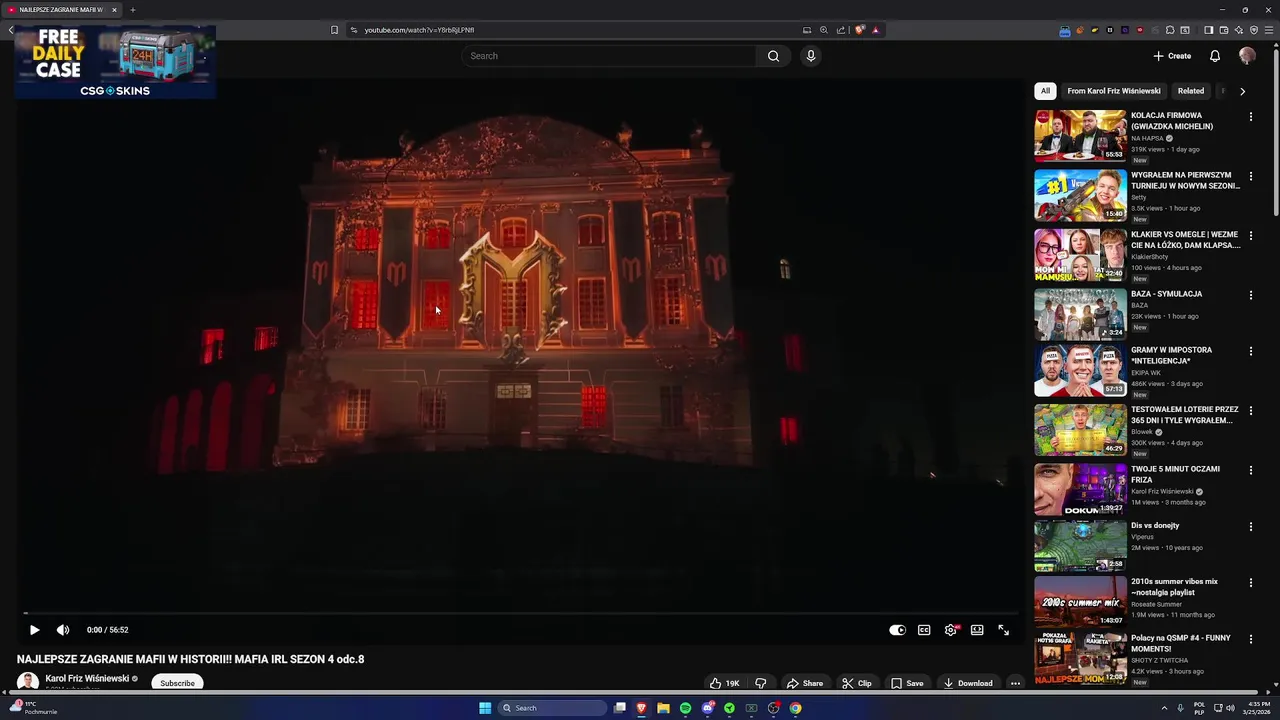The image size is (1280, 720).
Task: Open File Explorer from taskbar
Action: tap(663, 708)
